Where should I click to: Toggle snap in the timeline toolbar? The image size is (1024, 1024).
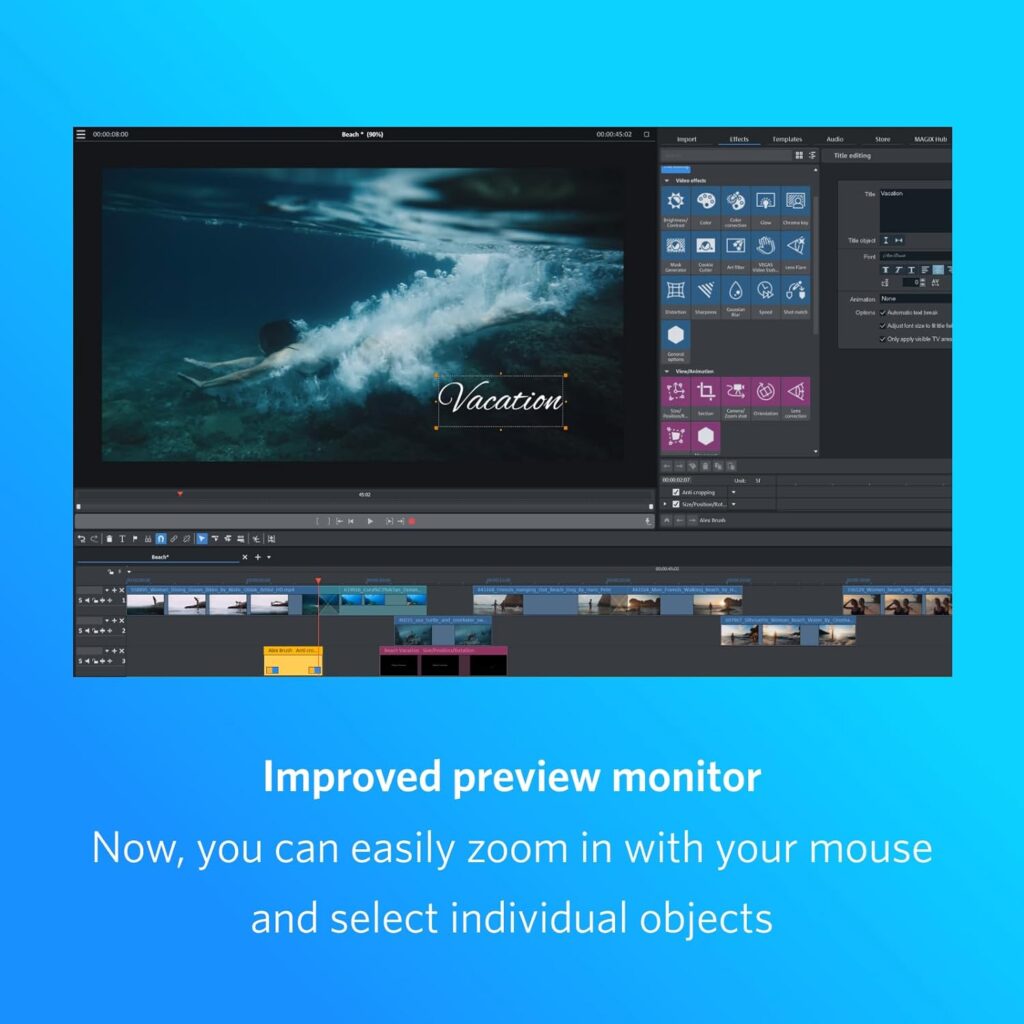(163, 539)
